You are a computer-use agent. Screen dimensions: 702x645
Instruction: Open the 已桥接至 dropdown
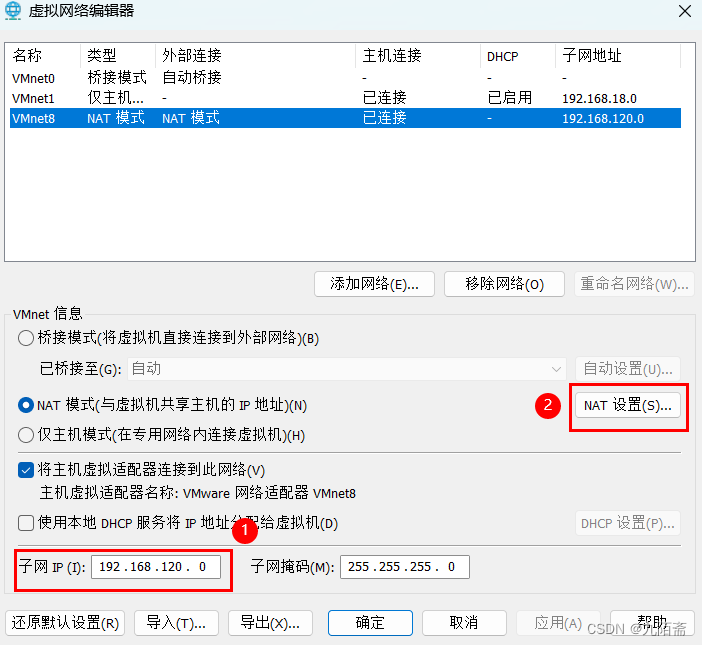tap(347, 369)
